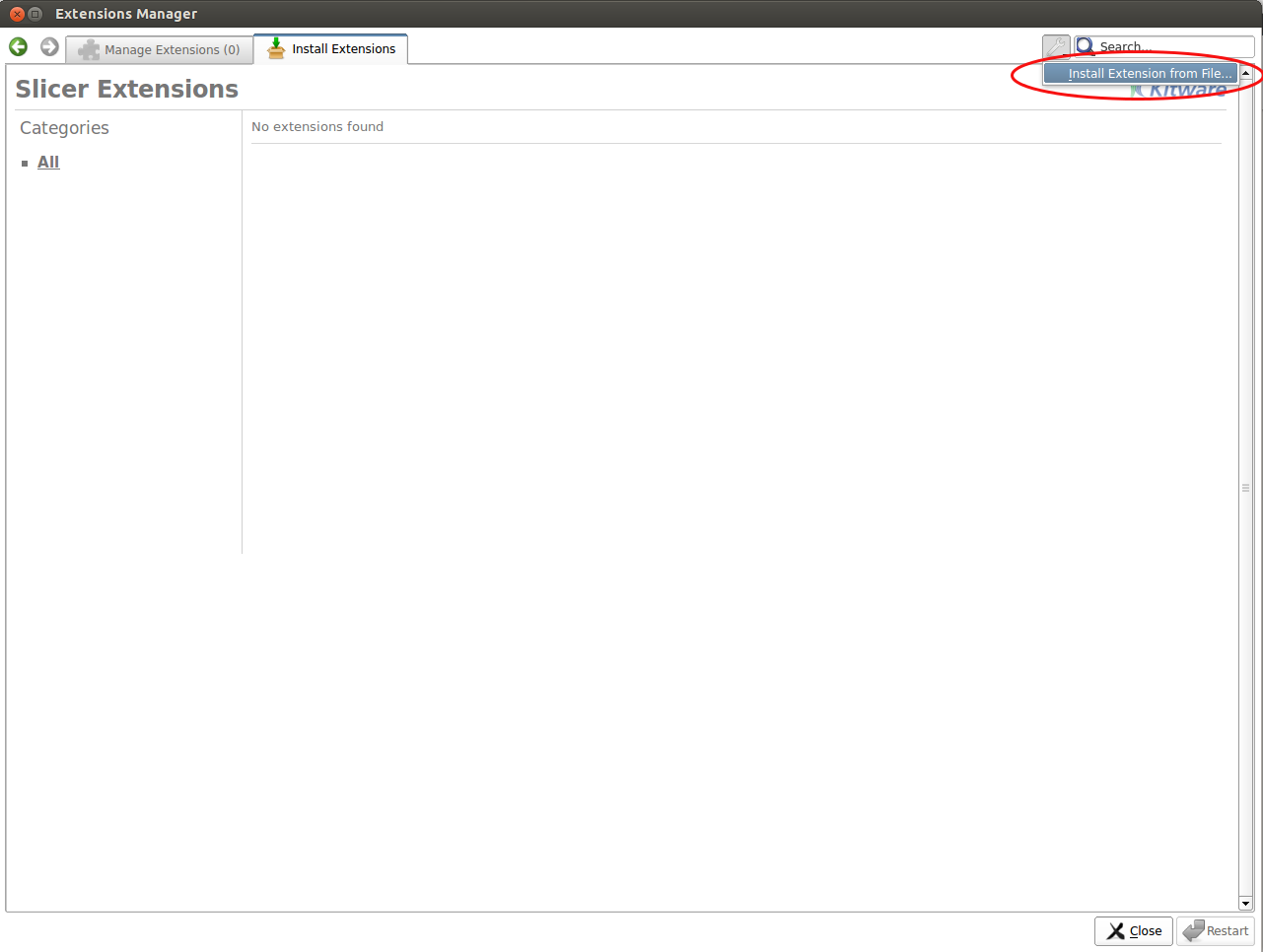Screen dimensions: 1263x952
Task: Click the magnifying glass search icon
Action: click(1086, 46)
